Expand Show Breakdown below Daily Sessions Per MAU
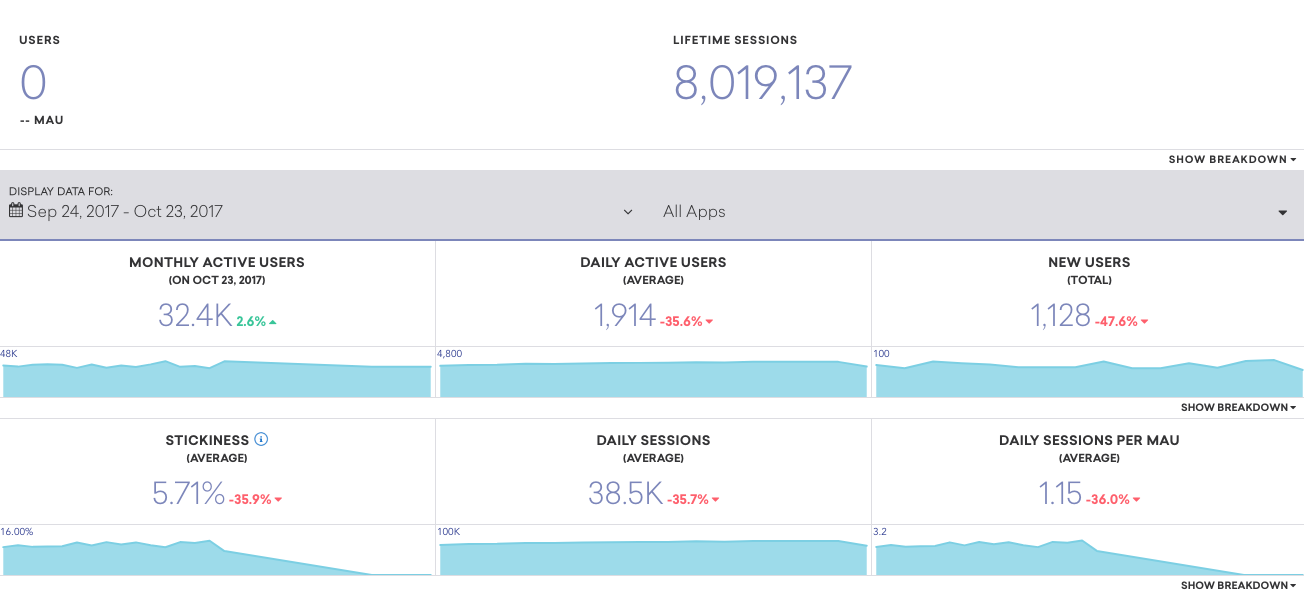The image size is (1304, 596). (x=1238, y=586)
